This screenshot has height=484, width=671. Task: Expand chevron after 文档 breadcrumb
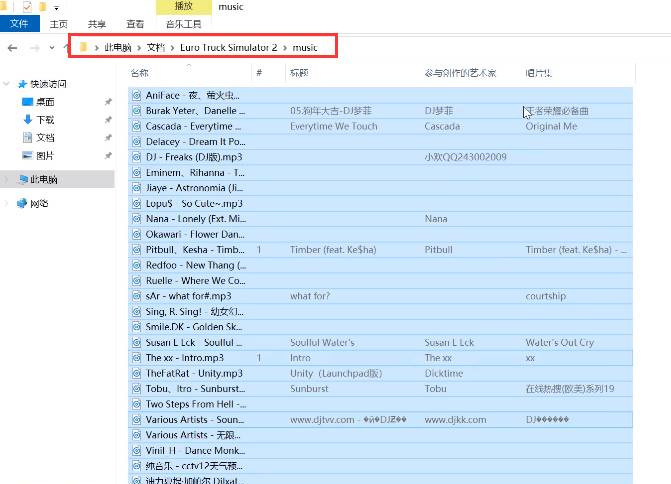pos(172,48)
